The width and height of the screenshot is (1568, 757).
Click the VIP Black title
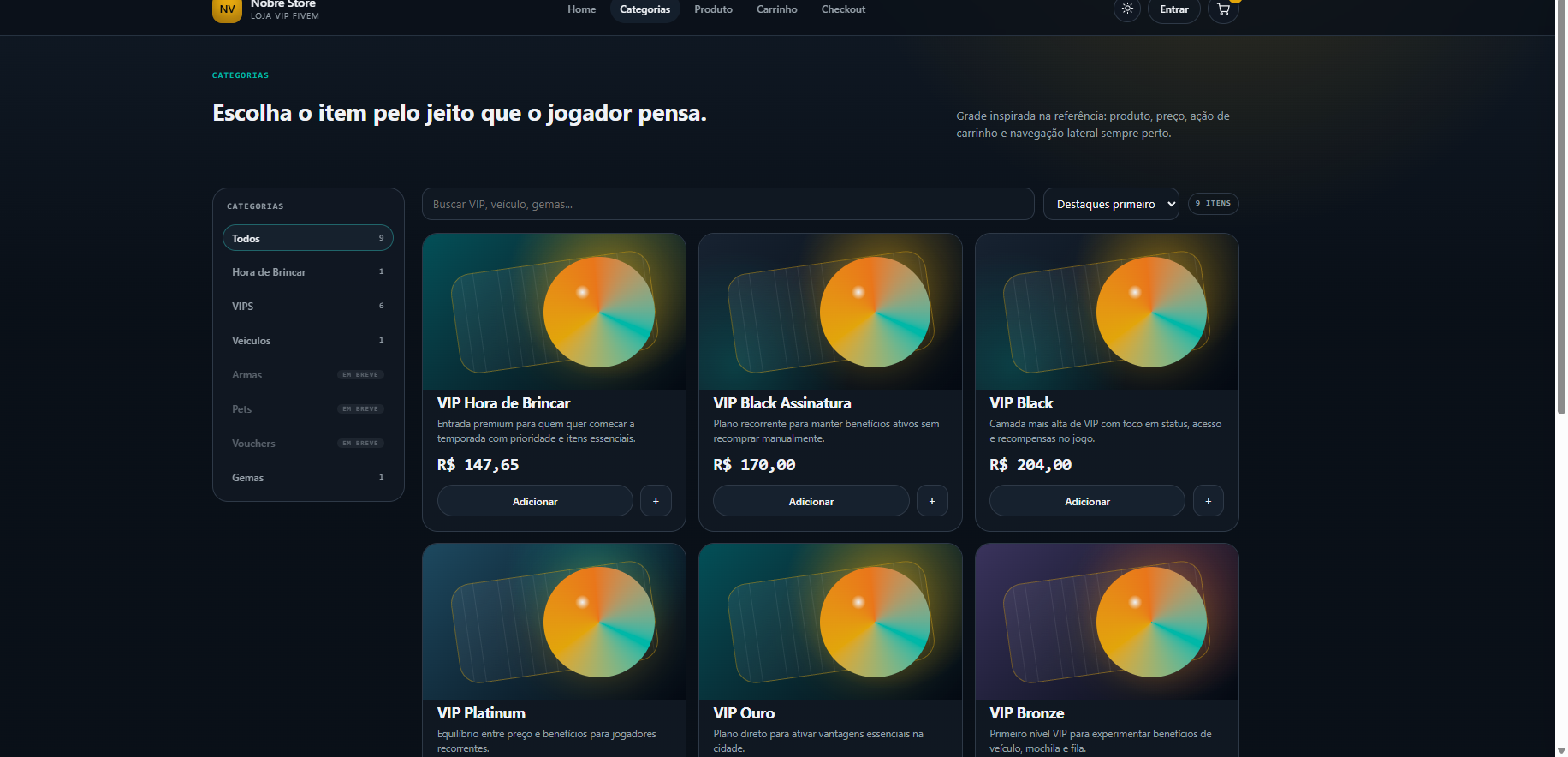(x=1021, y=403)
